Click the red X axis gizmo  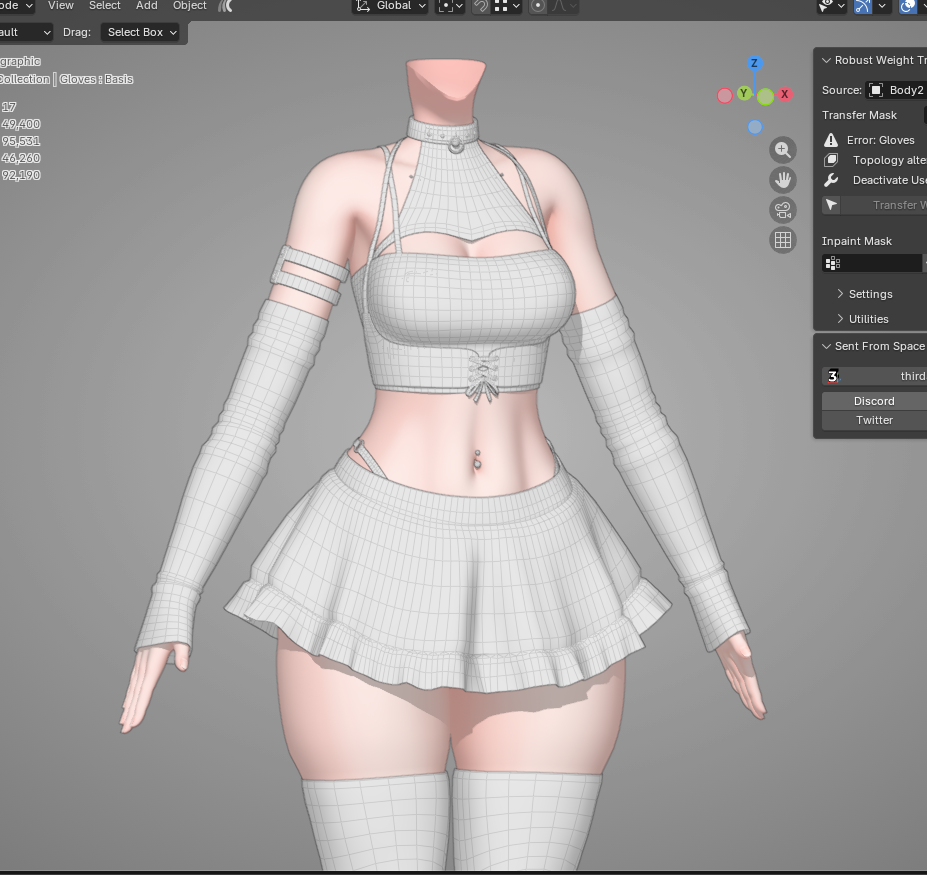785,94
